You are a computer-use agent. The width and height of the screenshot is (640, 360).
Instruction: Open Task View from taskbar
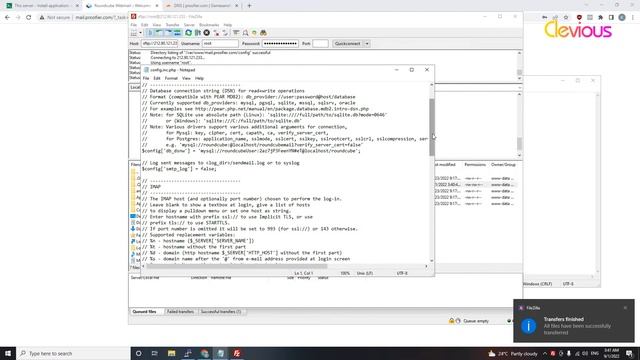155,353
